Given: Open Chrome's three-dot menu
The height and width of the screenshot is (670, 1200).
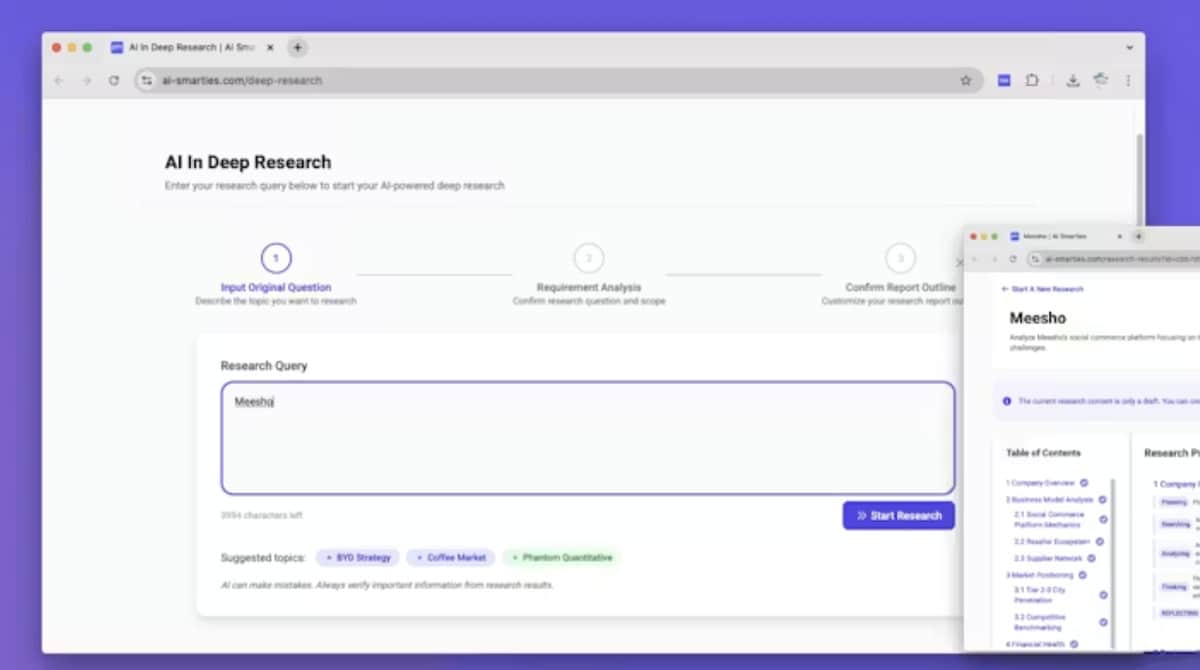Looking at the screenshot, I should pos(1128,80).
